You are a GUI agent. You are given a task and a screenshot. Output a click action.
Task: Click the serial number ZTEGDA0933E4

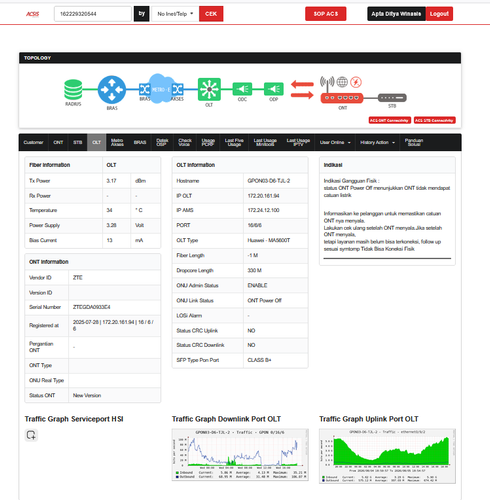[x=92, y=307]
